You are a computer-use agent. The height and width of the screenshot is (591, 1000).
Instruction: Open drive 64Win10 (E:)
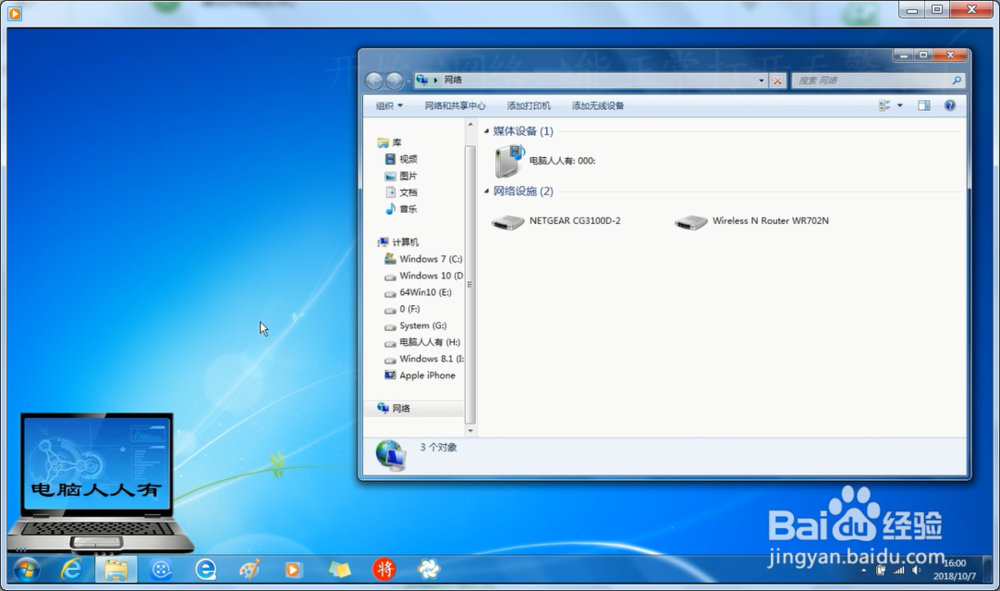coord(418,292)
